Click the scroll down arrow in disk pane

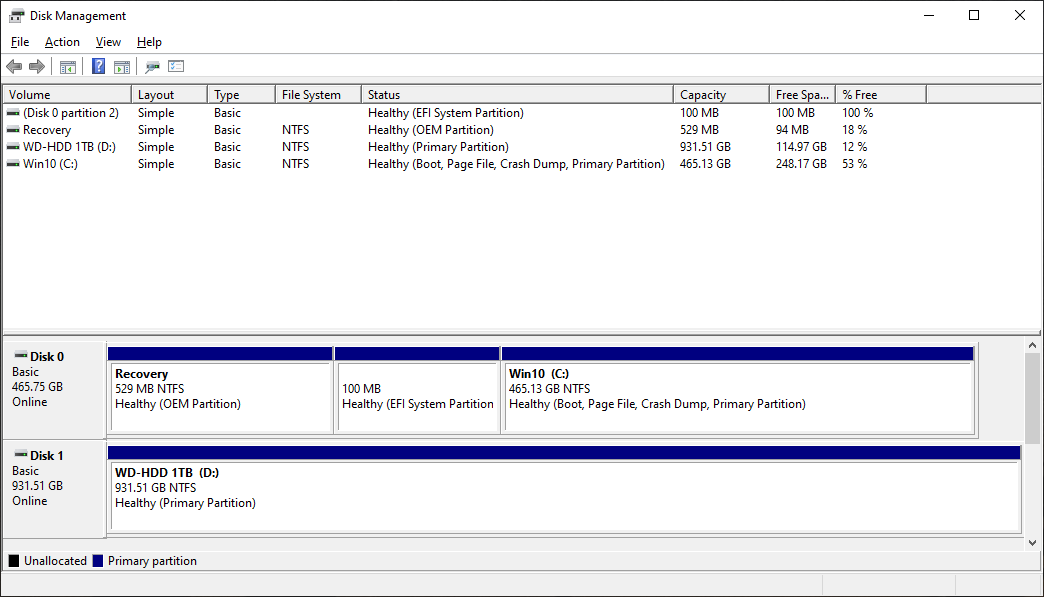pos(1032,542)
